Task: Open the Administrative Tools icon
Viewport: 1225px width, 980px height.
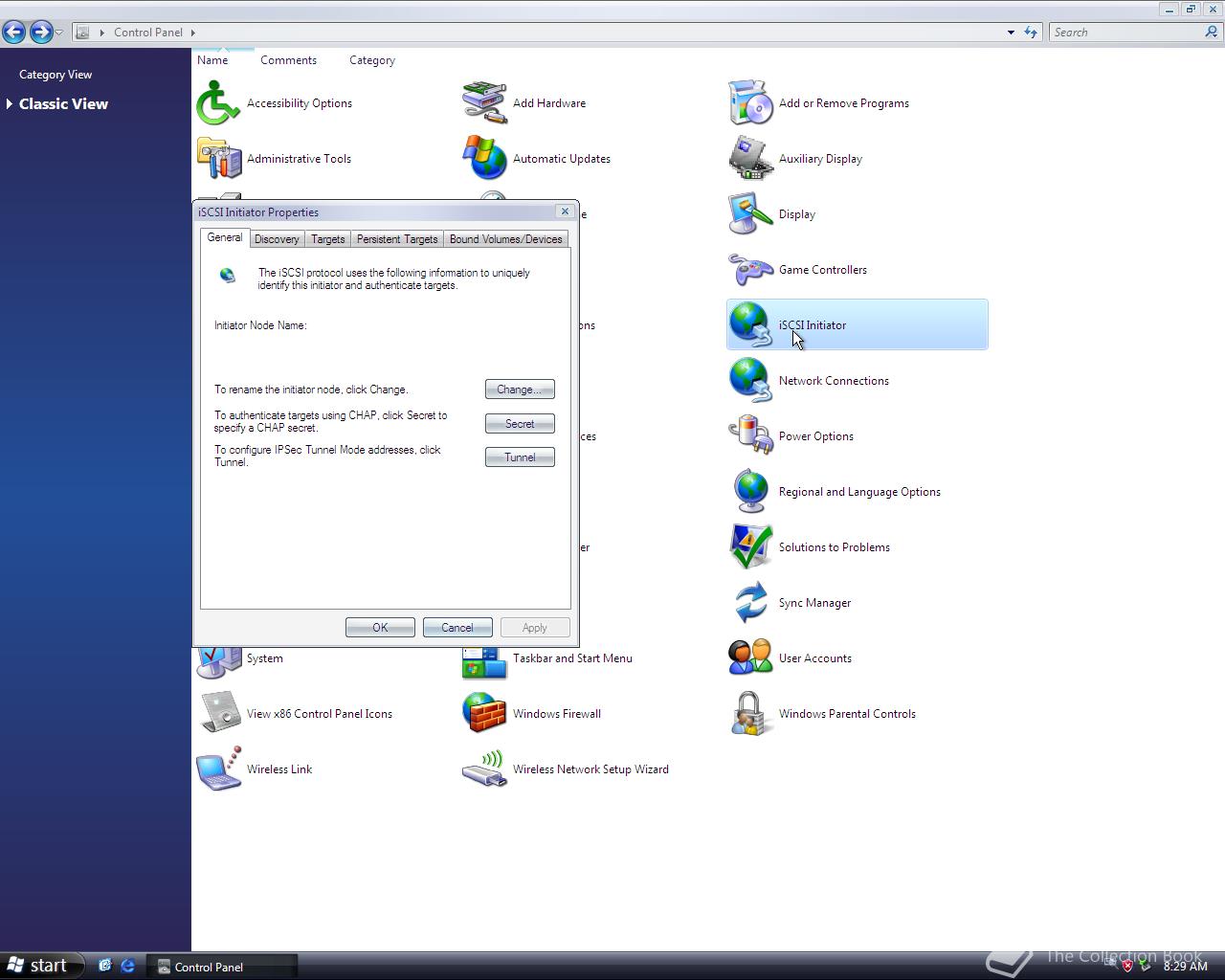Action: click(218, 159)
